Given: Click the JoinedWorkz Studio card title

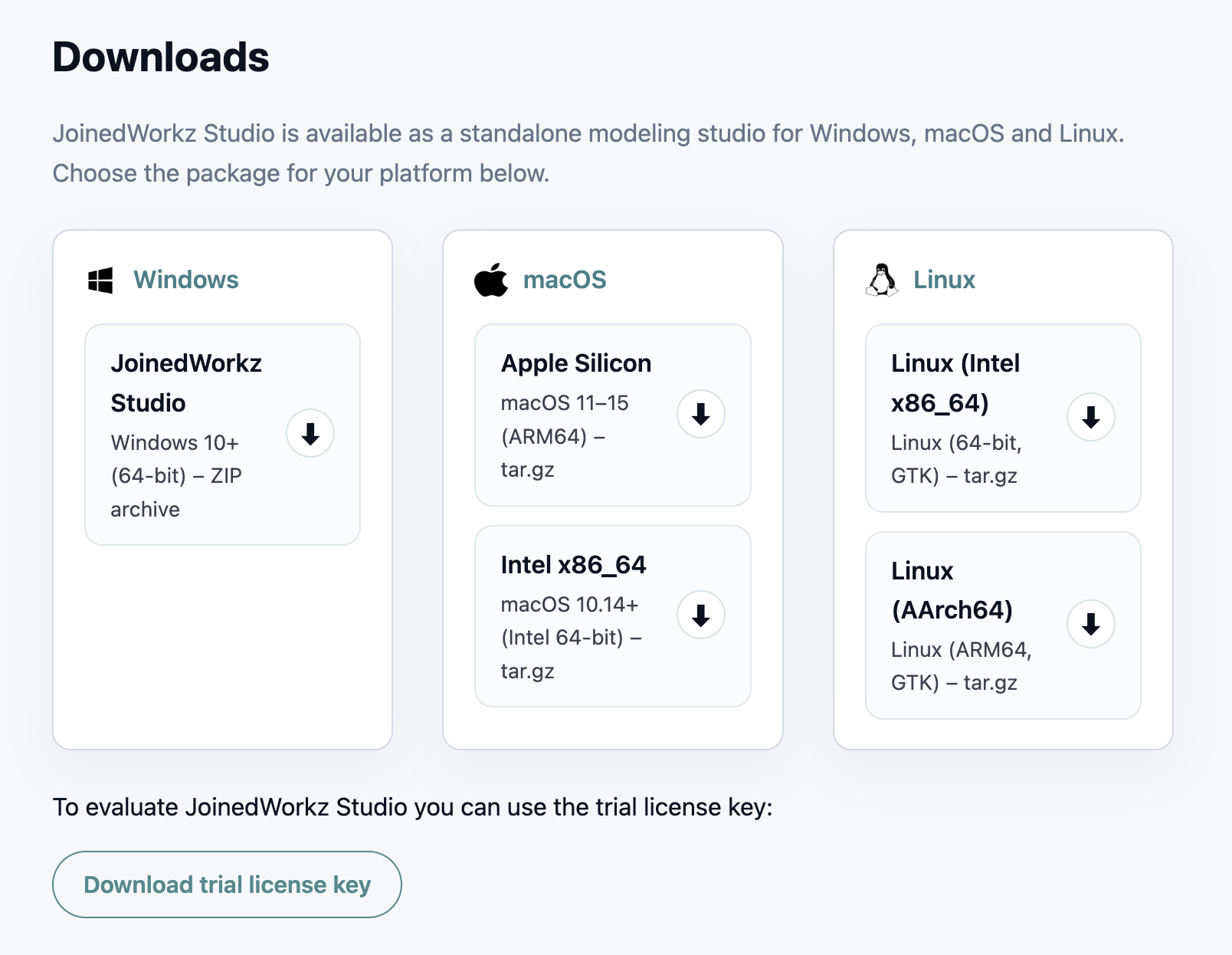Looking at the screenshot, I should pyautogui.click(x=186, y=382).
